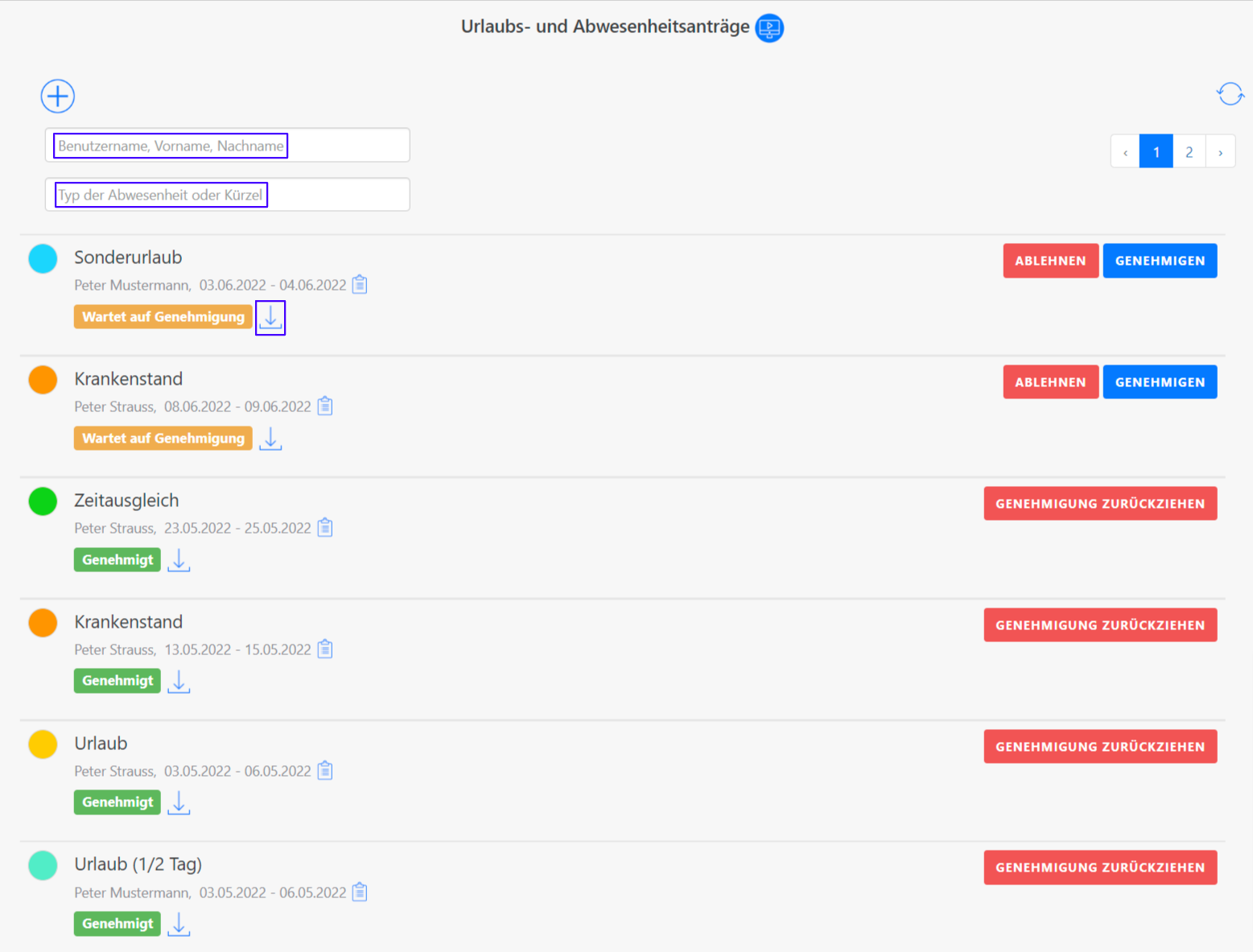
Task: Click the absence type or Kürzel filter field
Action: point(227,195)
